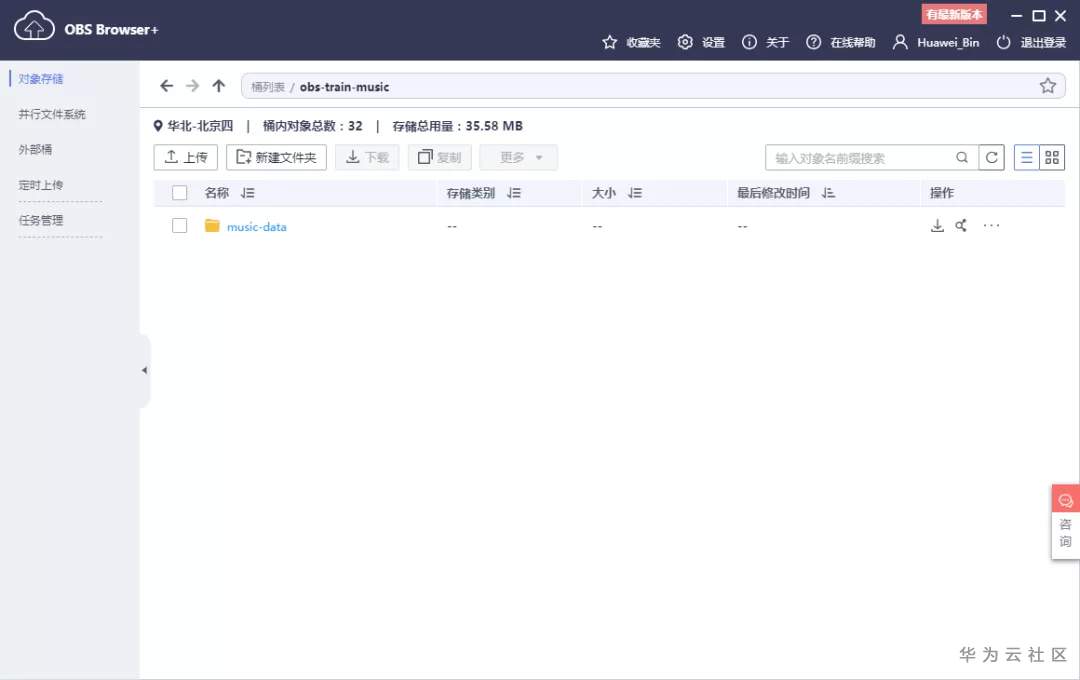
Task: Open the 关于 about dialog
Action: coord(765,42)
